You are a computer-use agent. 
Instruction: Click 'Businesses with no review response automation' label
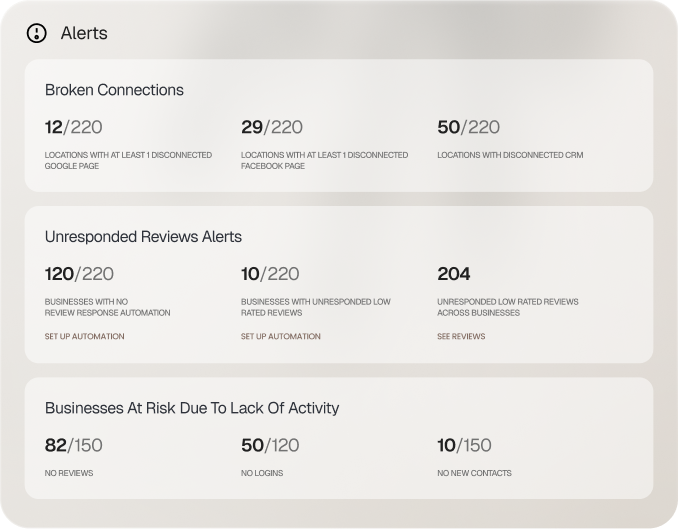click(x=108, y=307)
